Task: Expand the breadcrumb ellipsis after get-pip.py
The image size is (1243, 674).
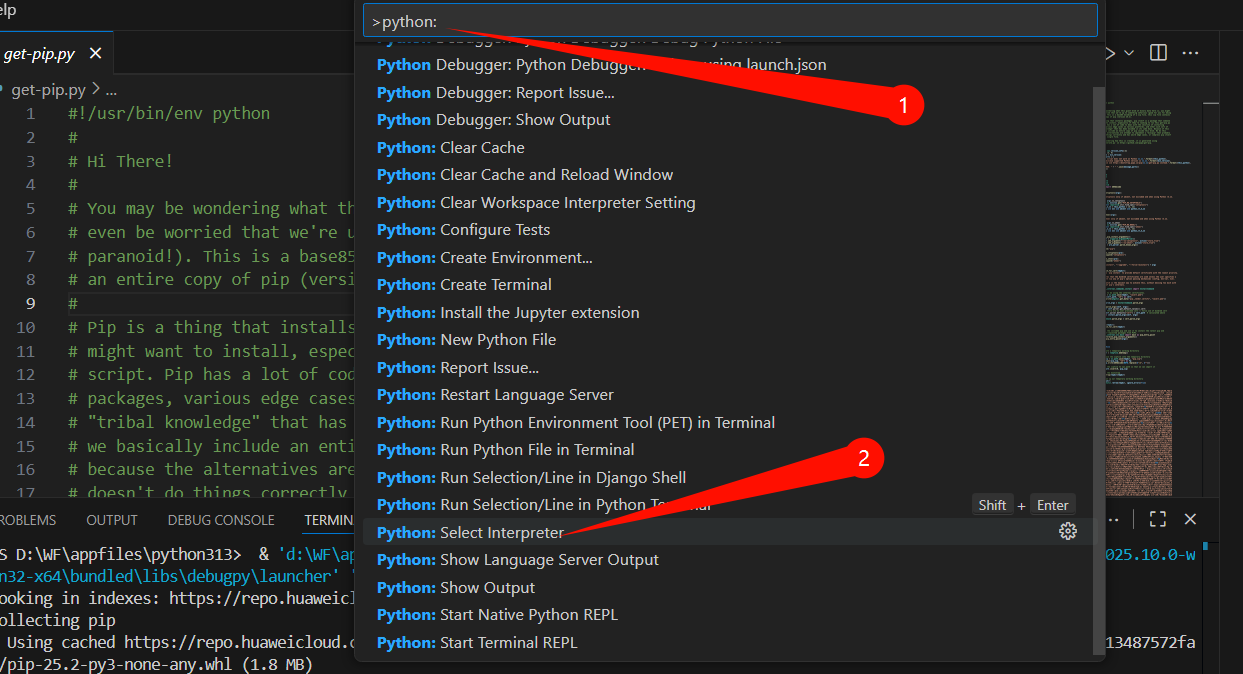Action: click(111, 90)
